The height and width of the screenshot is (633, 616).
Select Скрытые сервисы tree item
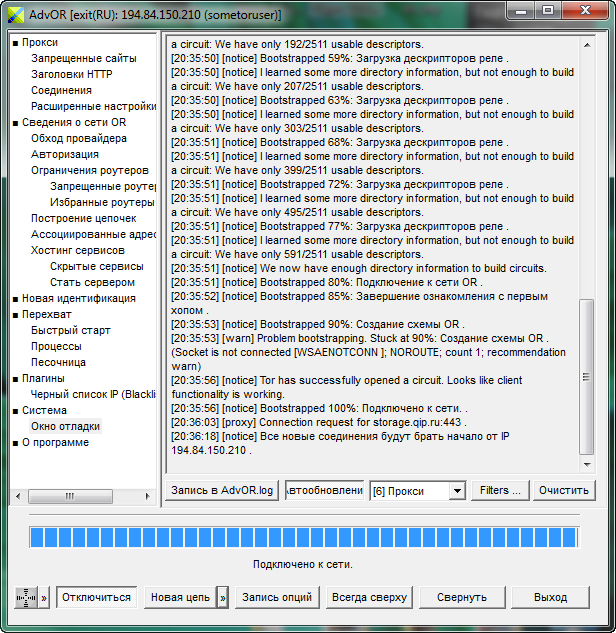point(96,267)
